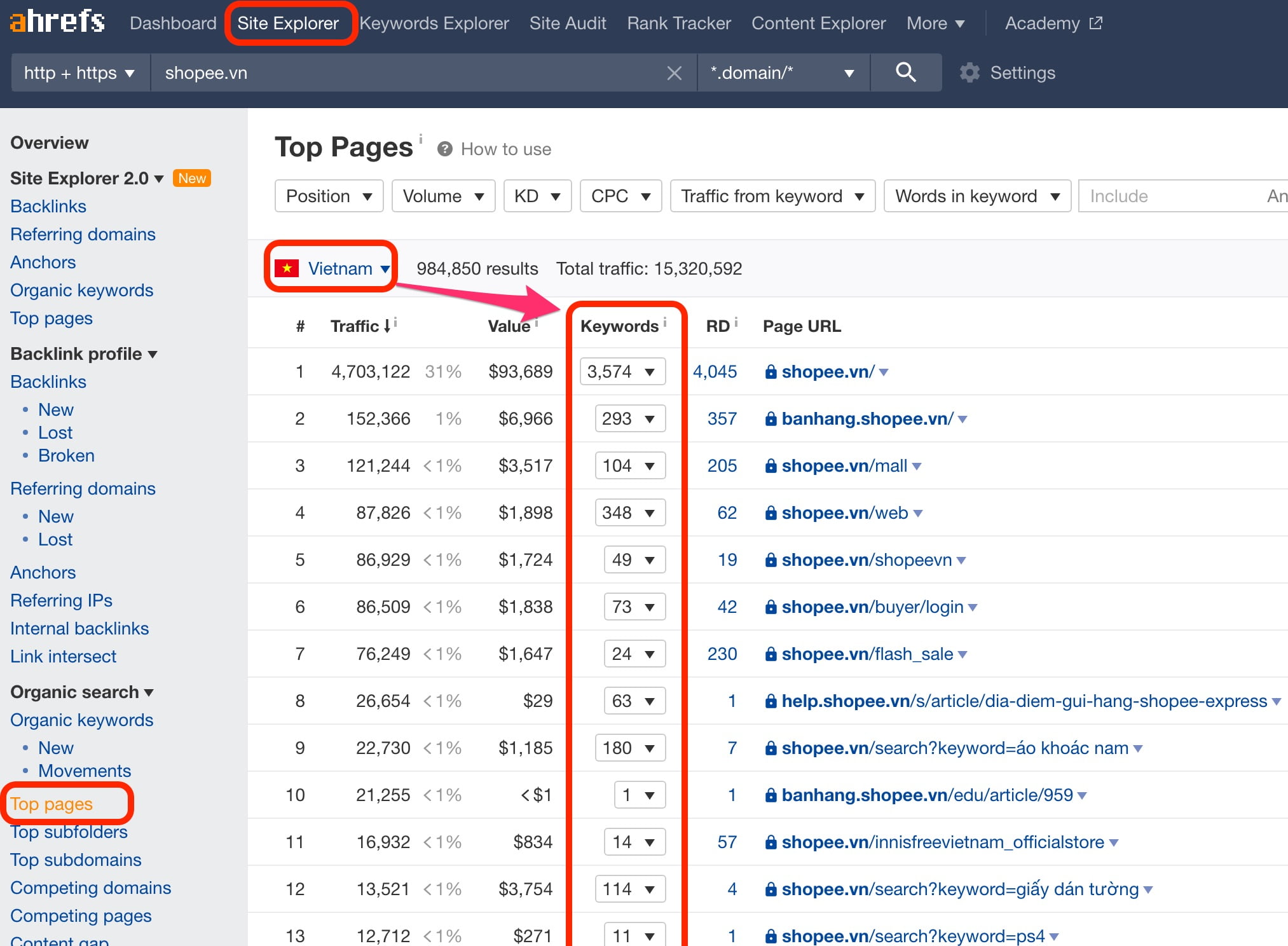
Task: Open Academy external link
Action: coord(1053,24)
